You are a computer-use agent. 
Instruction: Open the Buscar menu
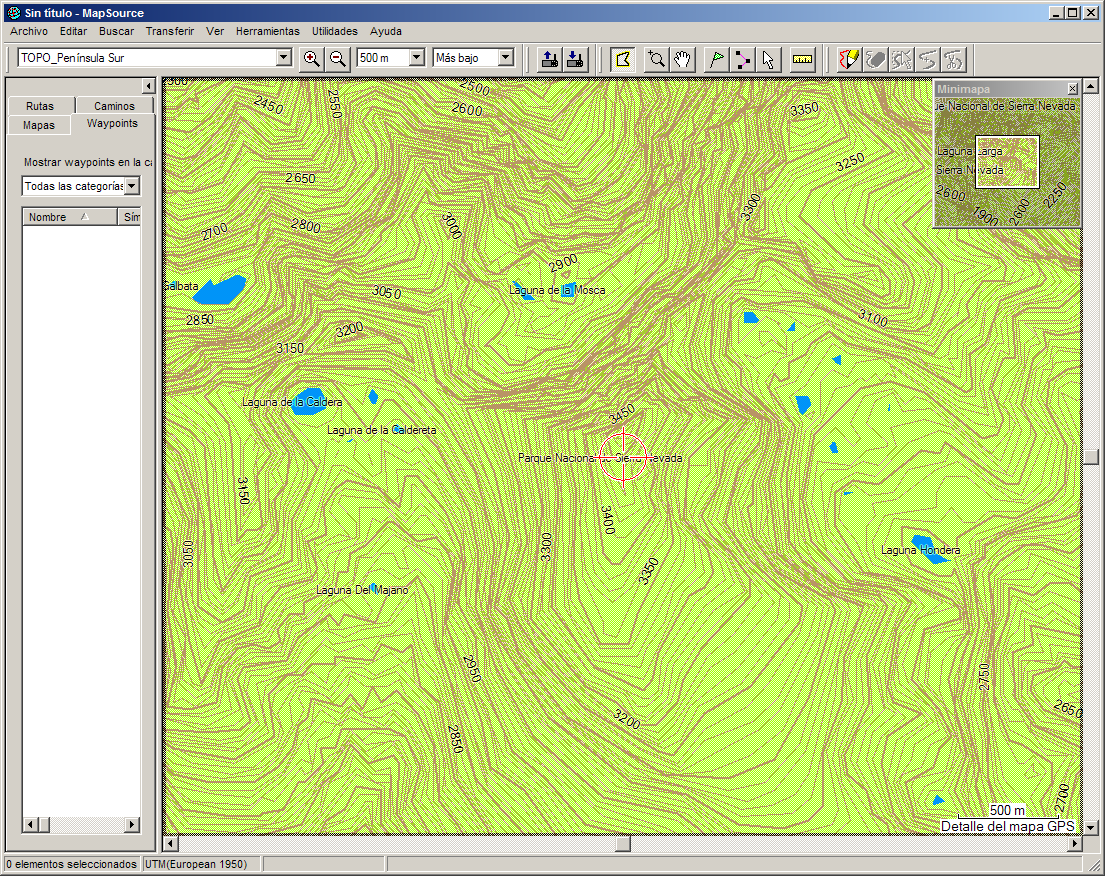click(x=116, y=31)
